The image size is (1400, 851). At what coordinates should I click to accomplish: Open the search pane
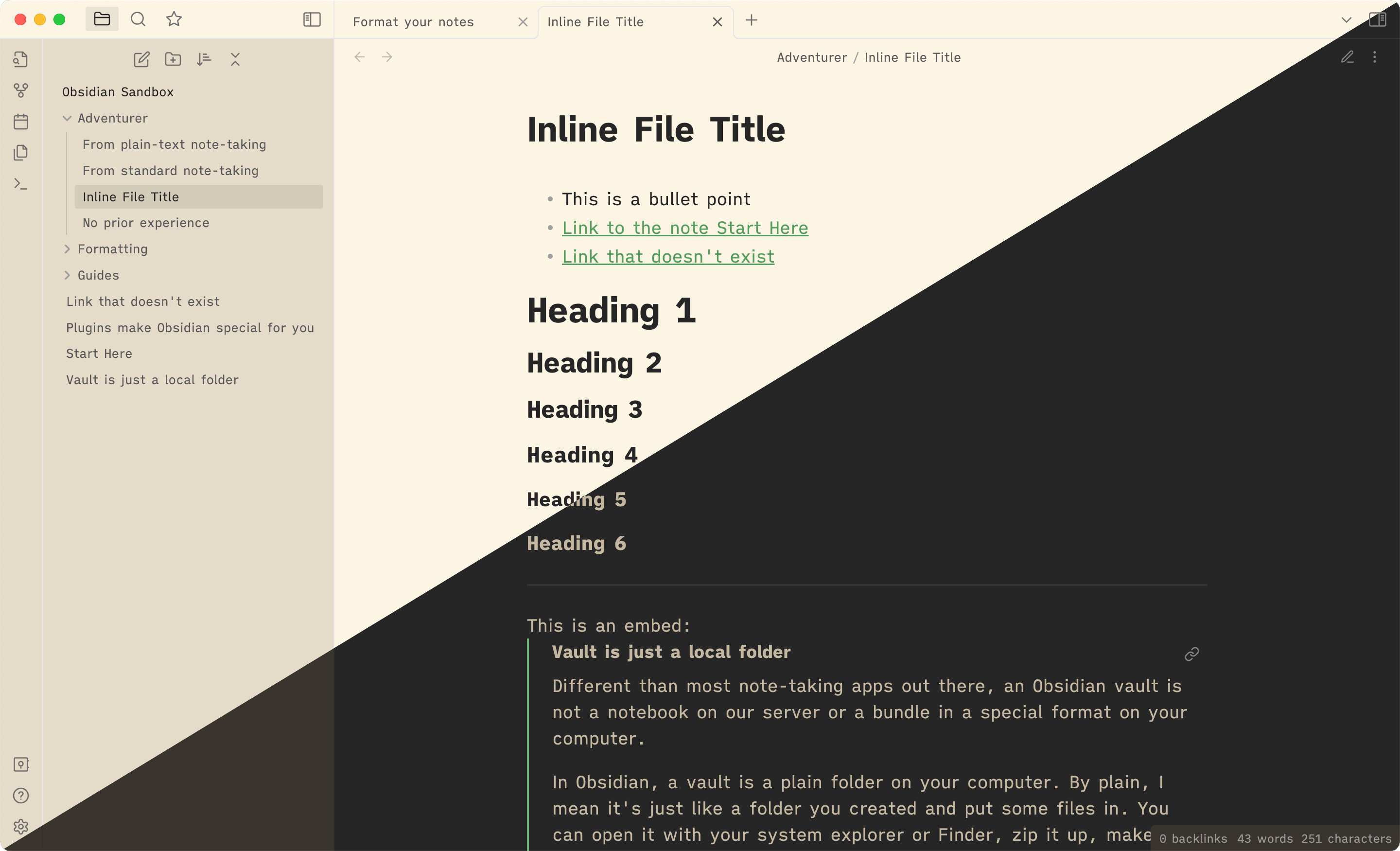(x=138, y=19)
